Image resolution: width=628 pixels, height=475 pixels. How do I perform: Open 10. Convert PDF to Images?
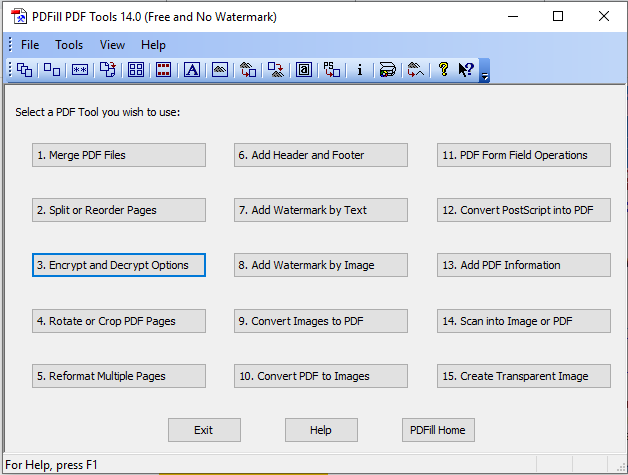pos(321,376)
